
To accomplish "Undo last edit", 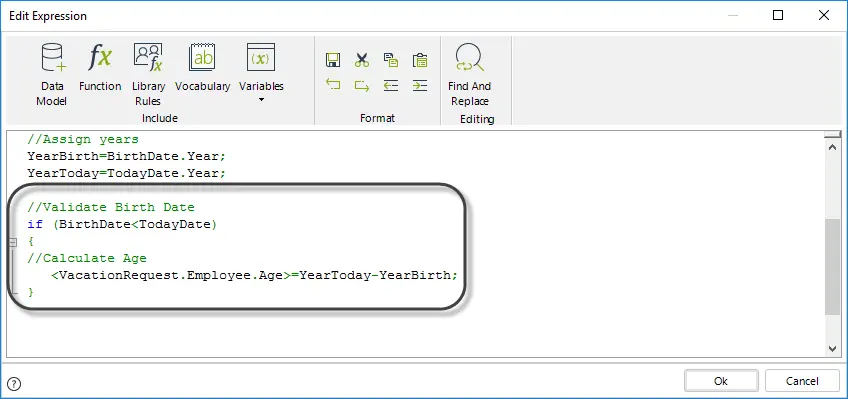I will pos(333,85).
